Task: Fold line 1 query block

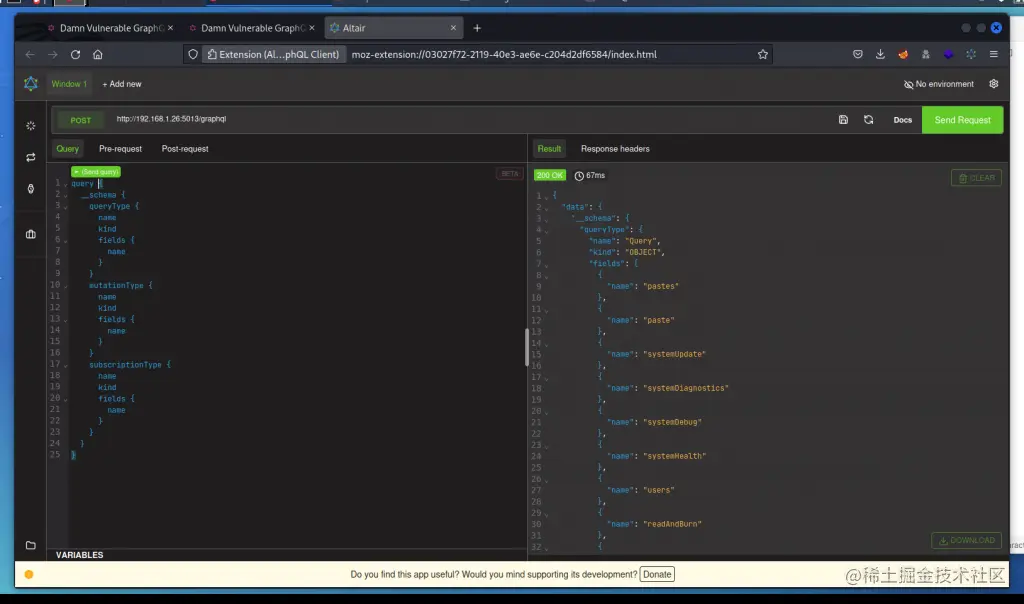Action: coord(65,184)
